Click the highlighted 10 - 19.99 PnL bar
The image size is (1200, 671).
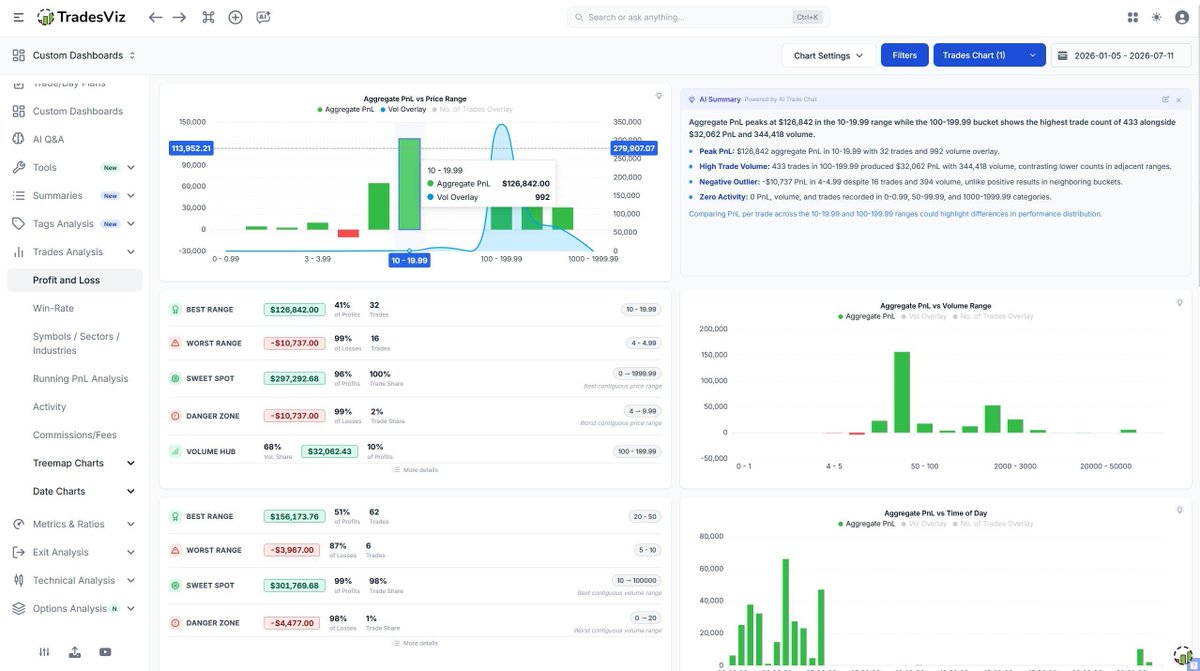pos(409,184)
